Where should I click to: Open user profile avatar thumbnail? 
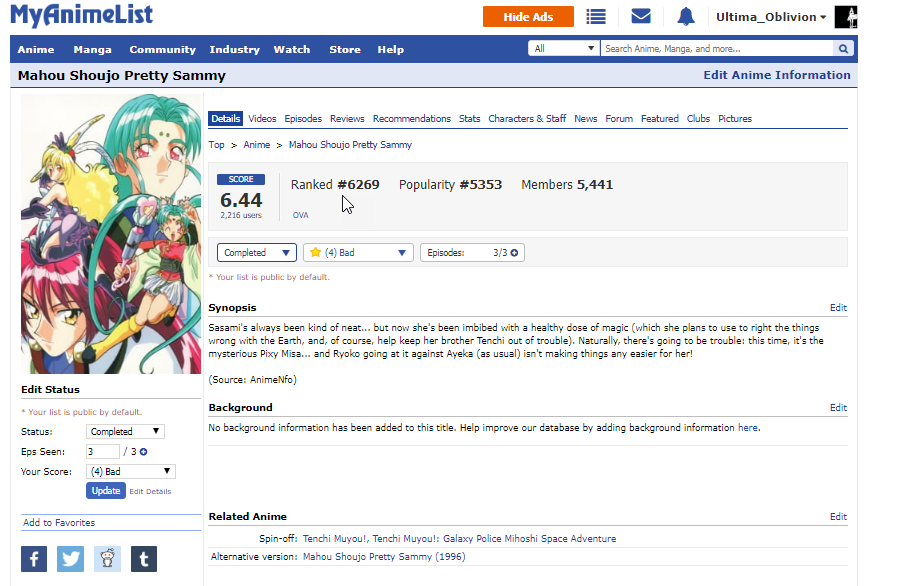(x=846, y=17)
